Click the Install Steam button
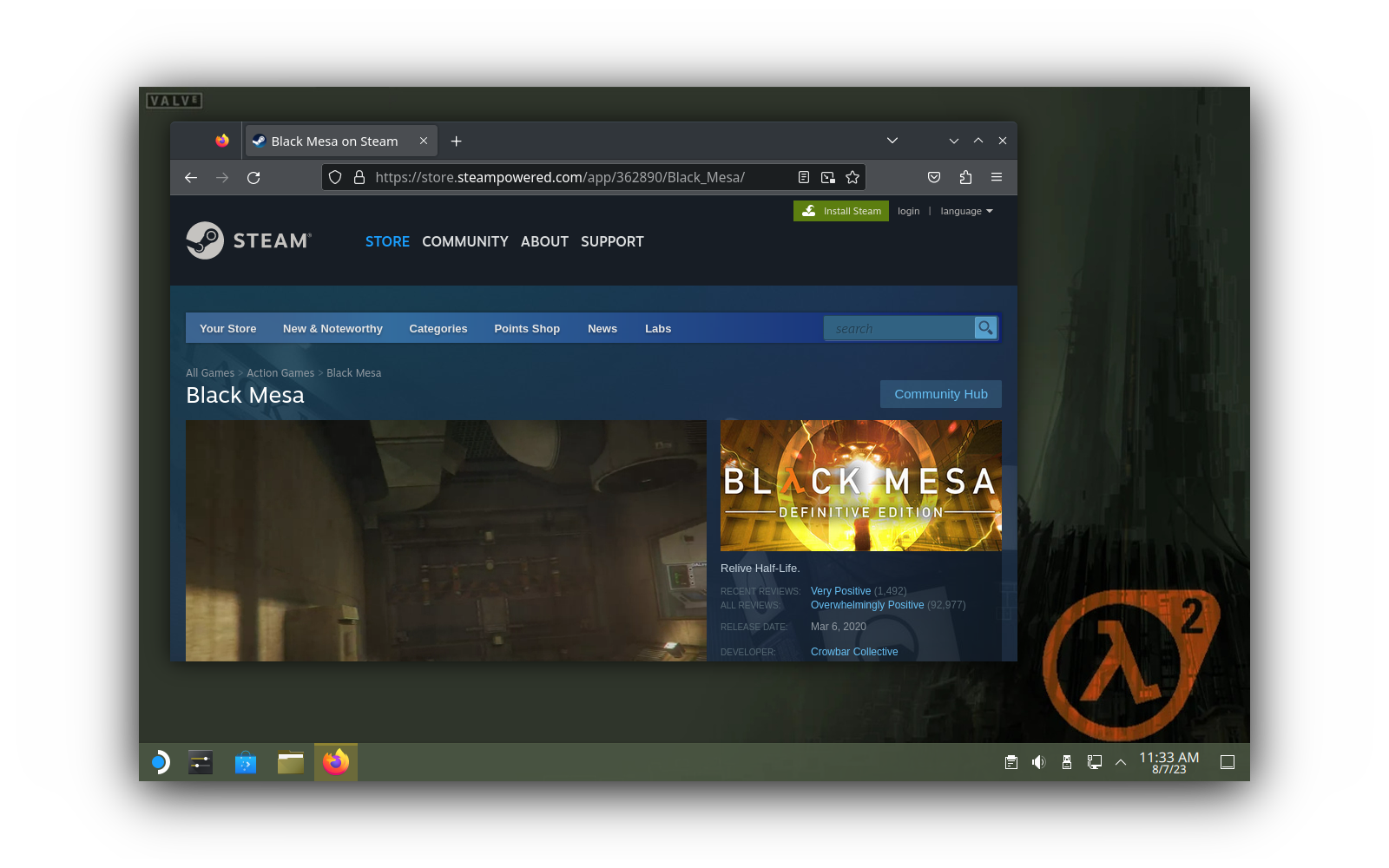Screen dimensions: 1389x868 coord(840,212)
